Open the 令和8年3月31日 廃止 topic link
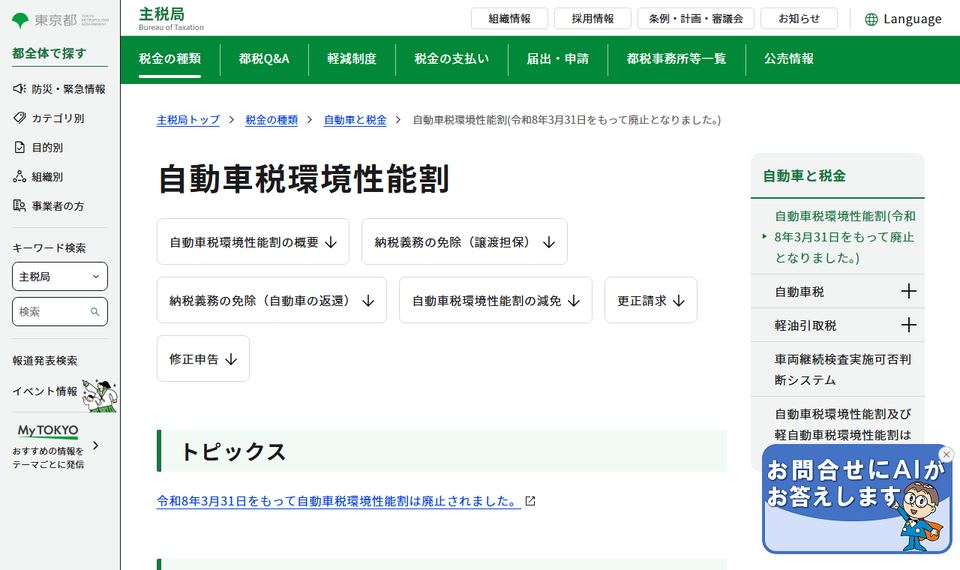This screenshot has width=960, height=570. coord(339,501)
